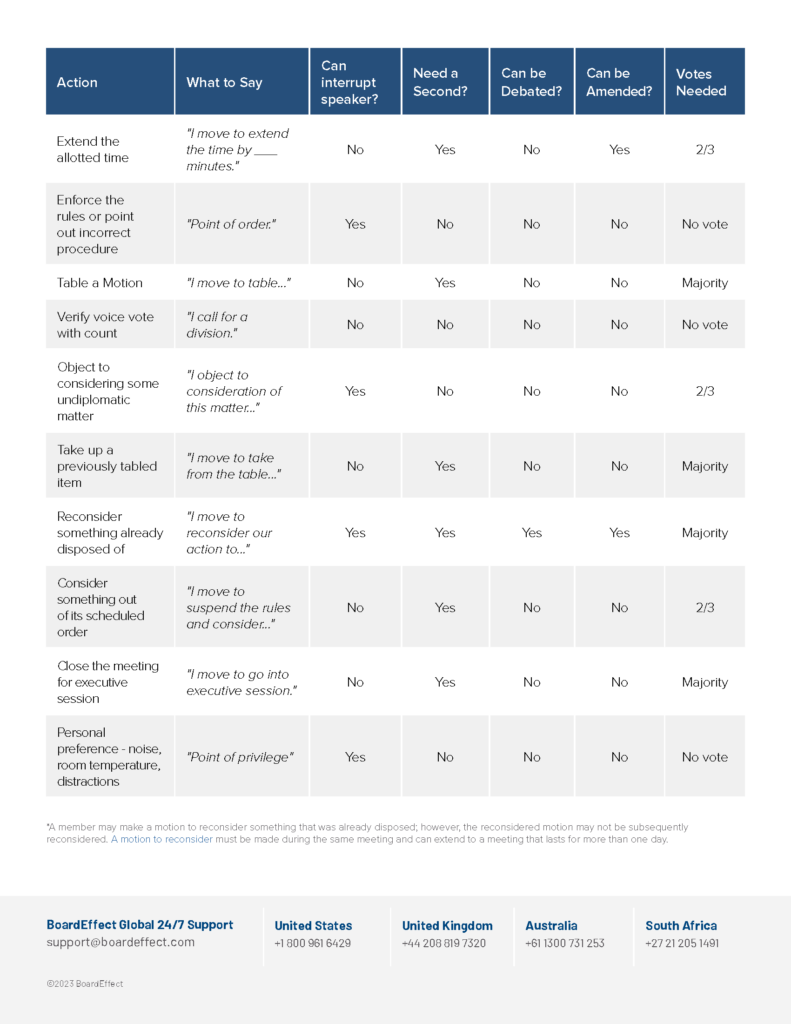Screen dimensions: 791x1024
Task: Select the 'Point of privilege' phrase cell
Action: click(242, 757)
